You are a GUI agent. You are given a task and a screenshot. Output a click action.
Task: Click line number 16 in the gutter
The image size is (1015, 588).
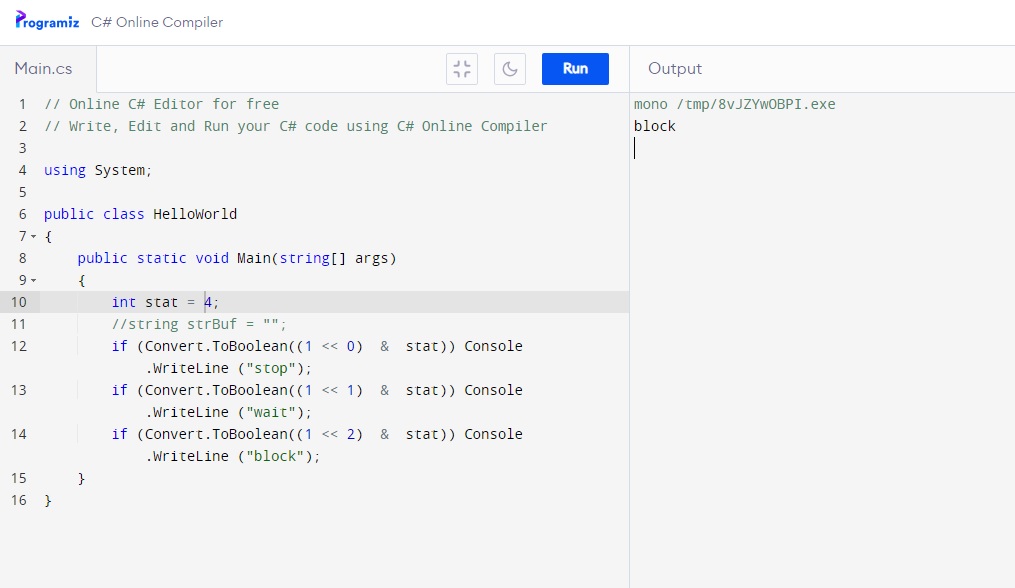pyautogui.click(x=19, y=500)
